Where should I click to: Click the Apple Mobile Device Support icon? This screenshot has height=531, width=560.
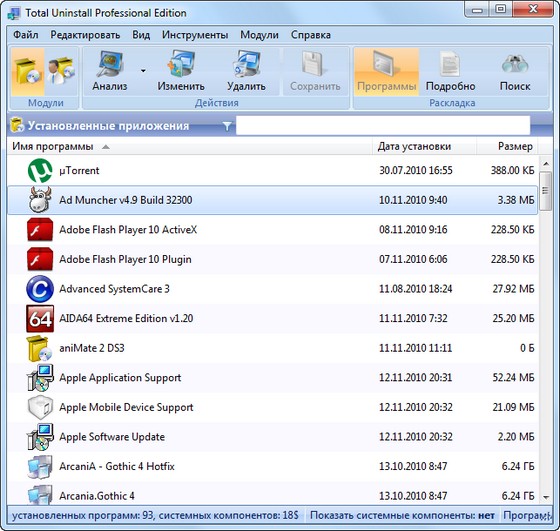40,407
